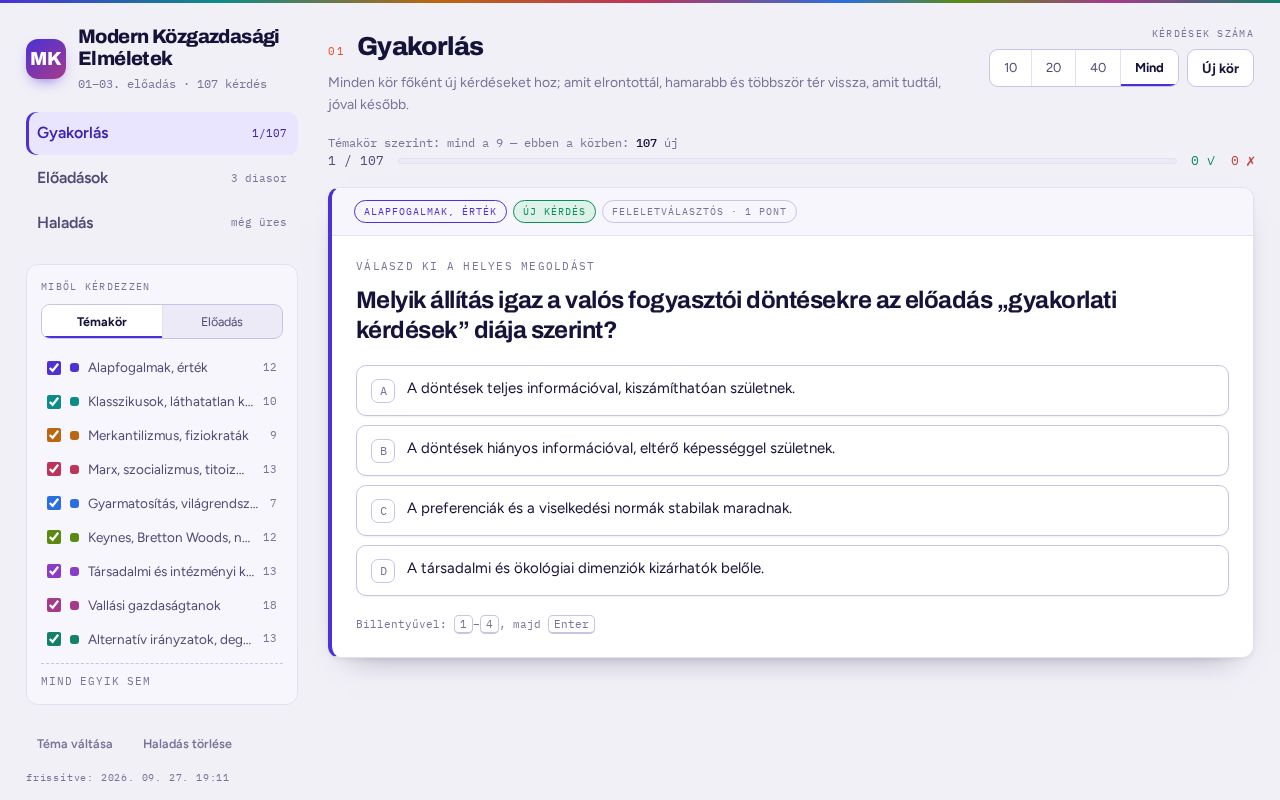Uncheck the Gyarmatosítás, világrendszer checkbox
This screenshot has width=1280, height=800.
point(54,503)
